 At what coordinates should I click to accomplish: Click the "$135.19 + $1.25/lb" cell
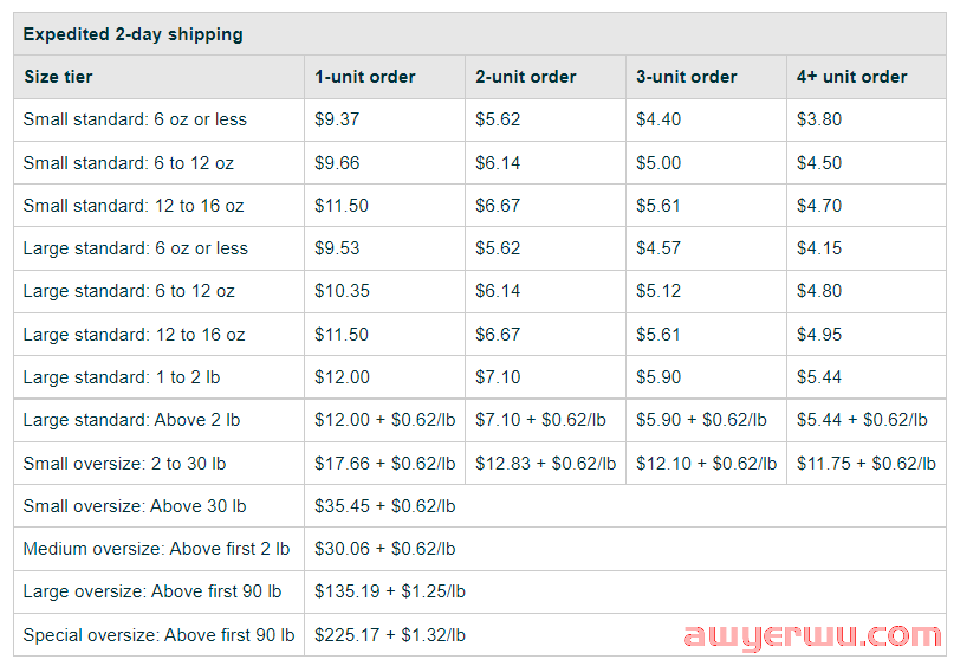pos(390,591)
